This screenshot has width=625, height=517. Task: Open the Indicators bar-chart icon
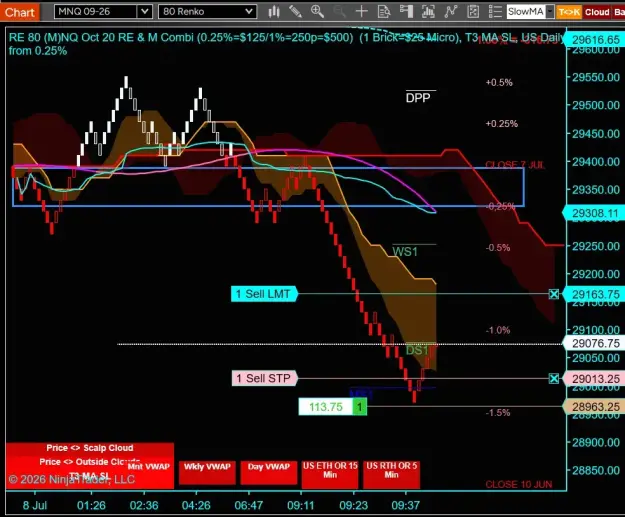point(428,12)
